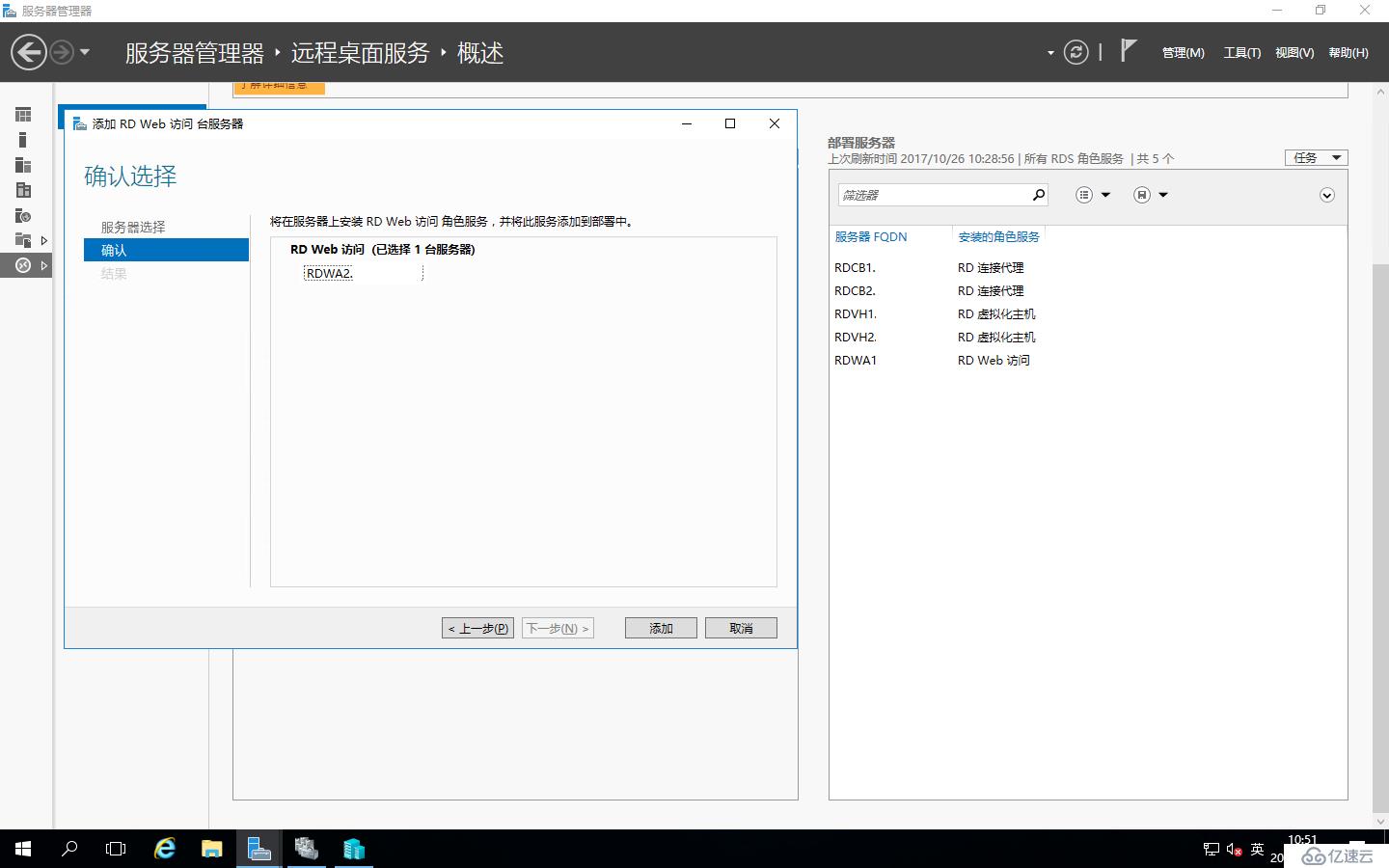Image resolution: width=1389 pixels, height=868 pixels.
Task: Expand dropdown arrow beside the refresh icon
Action: pyautogui.click(x=1050, y=53)
